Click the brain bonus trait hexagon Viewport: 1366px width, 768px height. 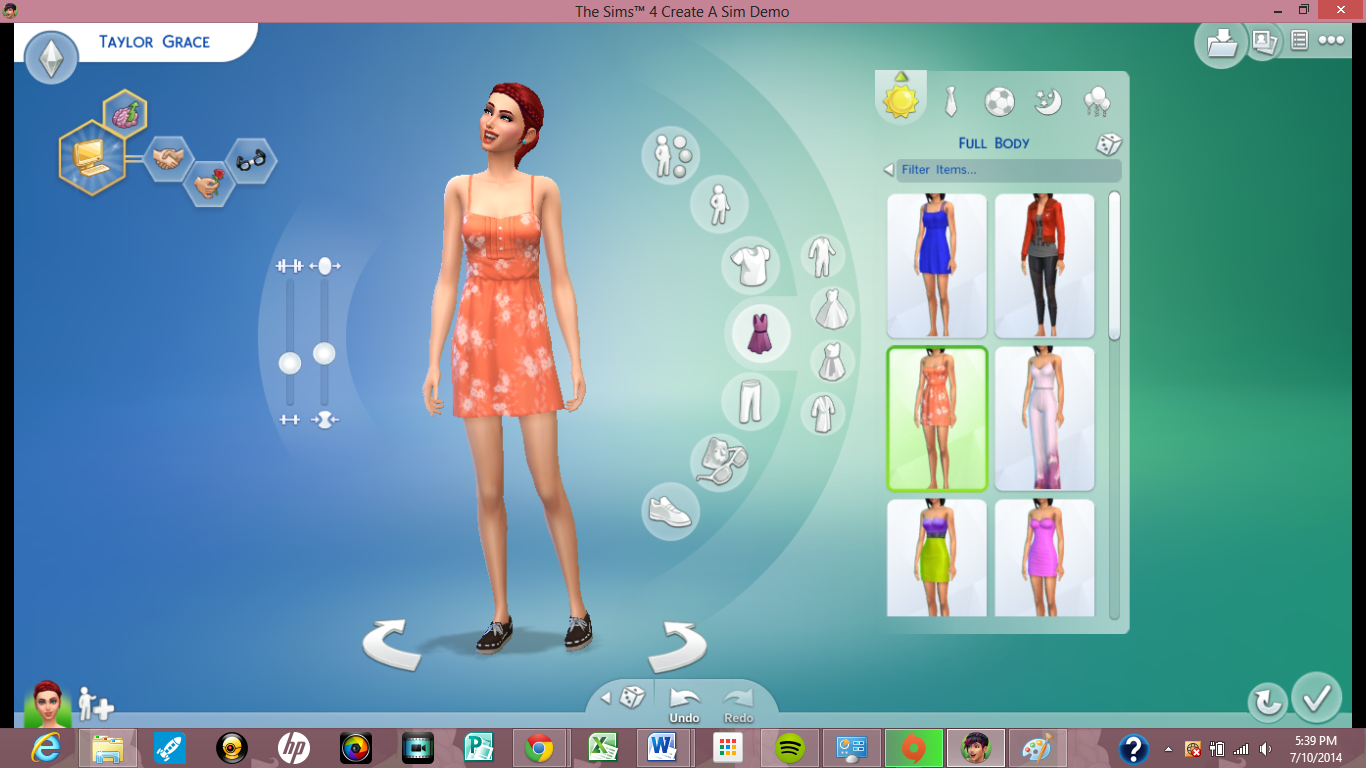click(125, 114)
